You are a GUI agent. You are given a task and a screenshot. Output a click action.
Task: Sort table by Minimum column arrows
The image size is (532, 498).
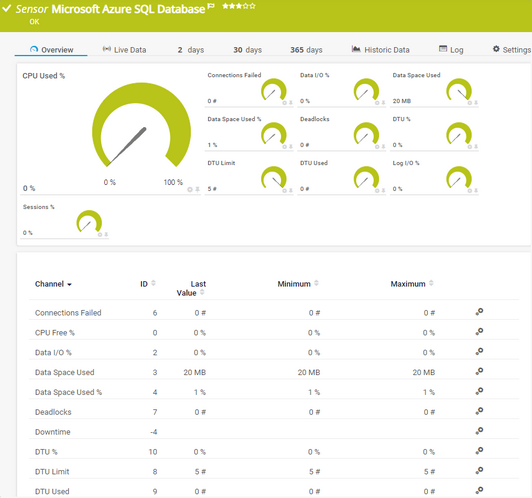tap(316, 283)
